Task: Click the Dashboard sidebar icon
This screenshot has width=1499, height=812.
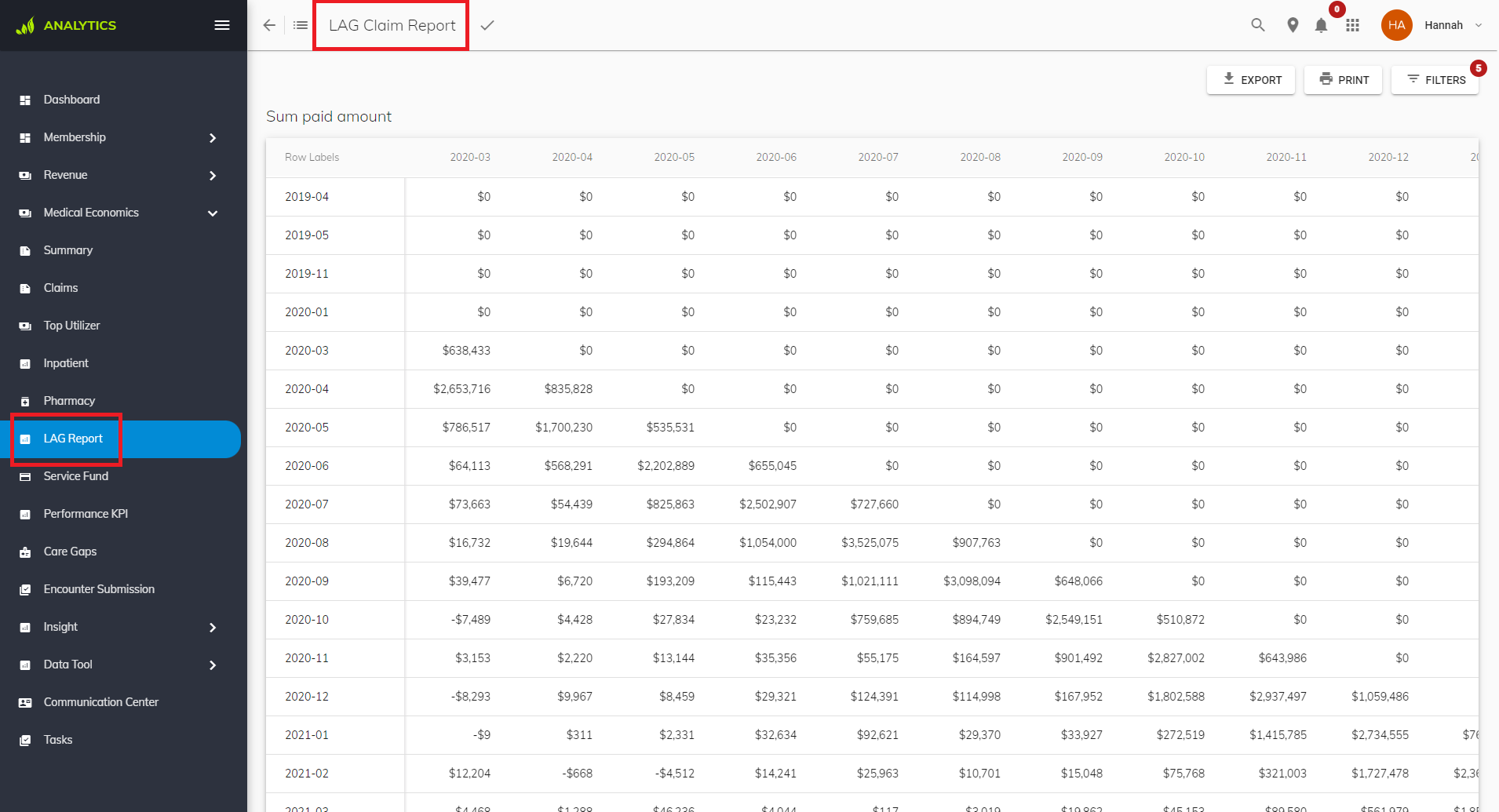Action: point(25,100)
